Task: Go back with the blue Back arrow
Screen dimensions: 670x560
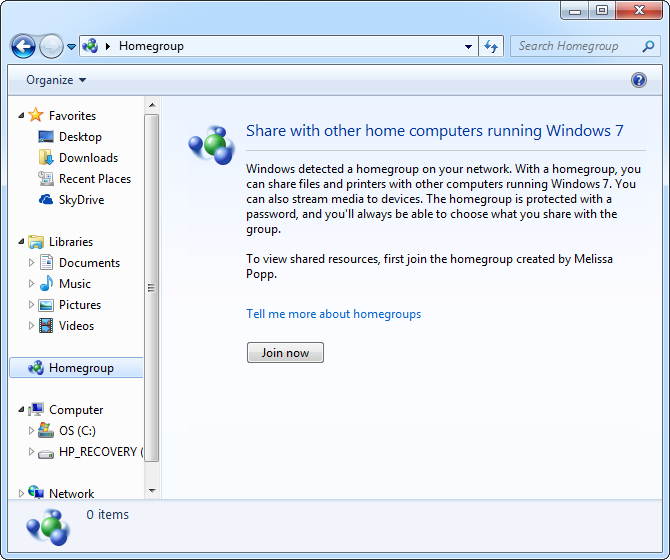Action: 23,46
